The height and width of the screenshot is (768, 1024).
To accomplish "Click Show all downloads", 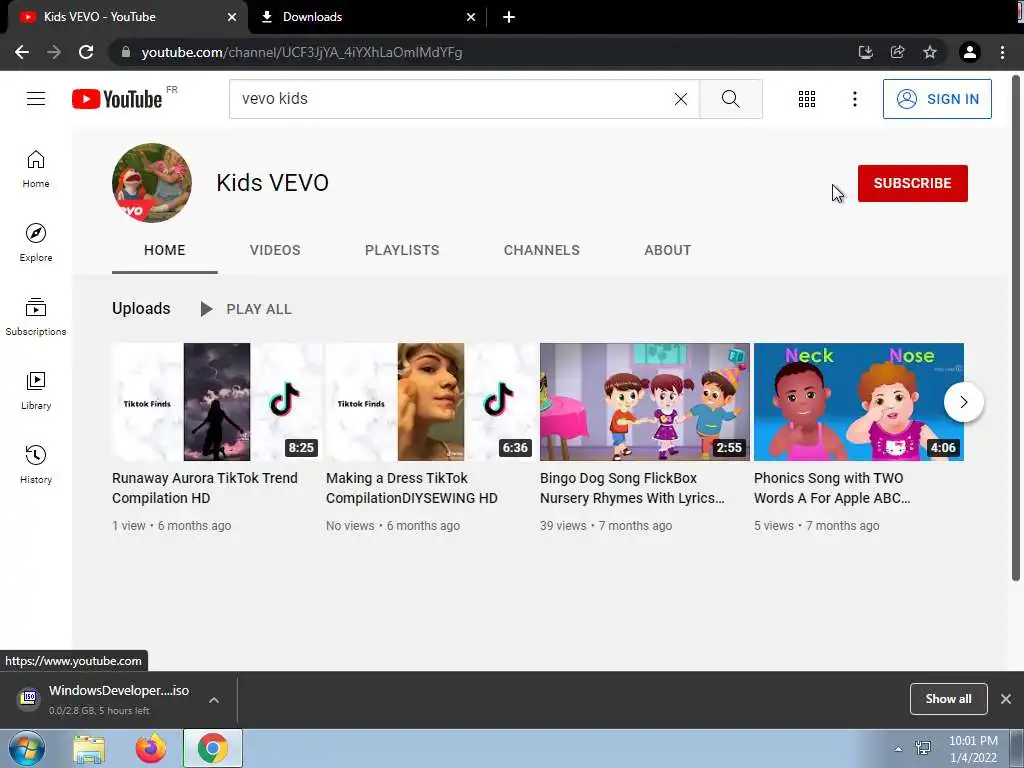I will pyautogui.click(x=948, y=699).
